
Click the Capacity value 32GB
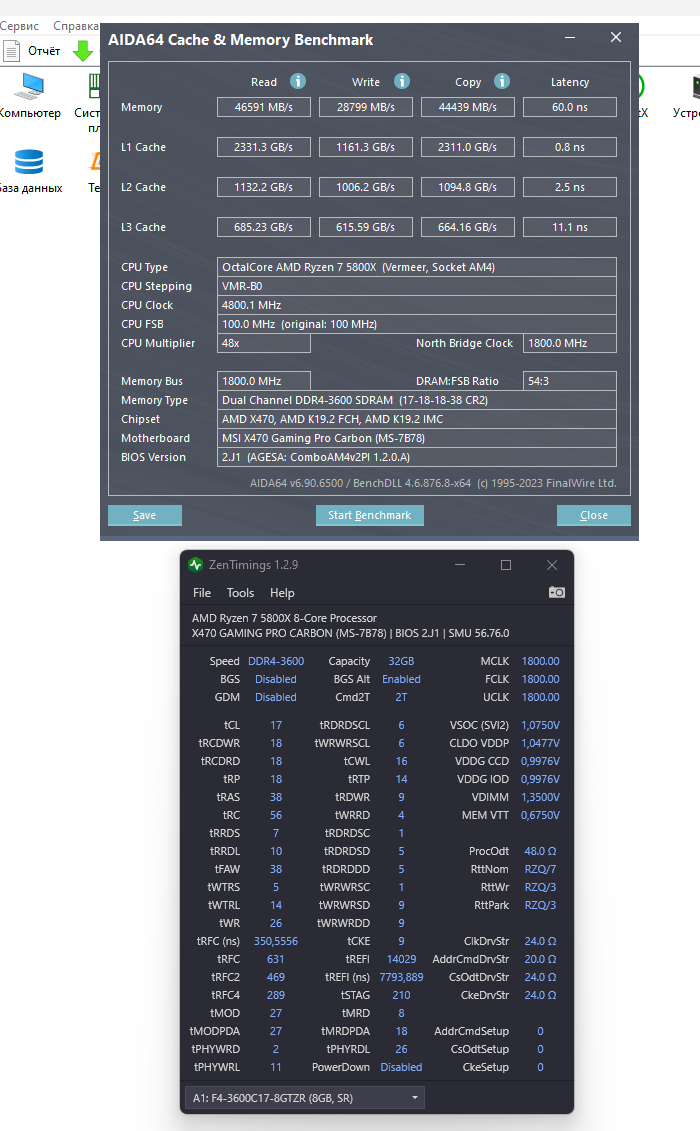point(401,661)
